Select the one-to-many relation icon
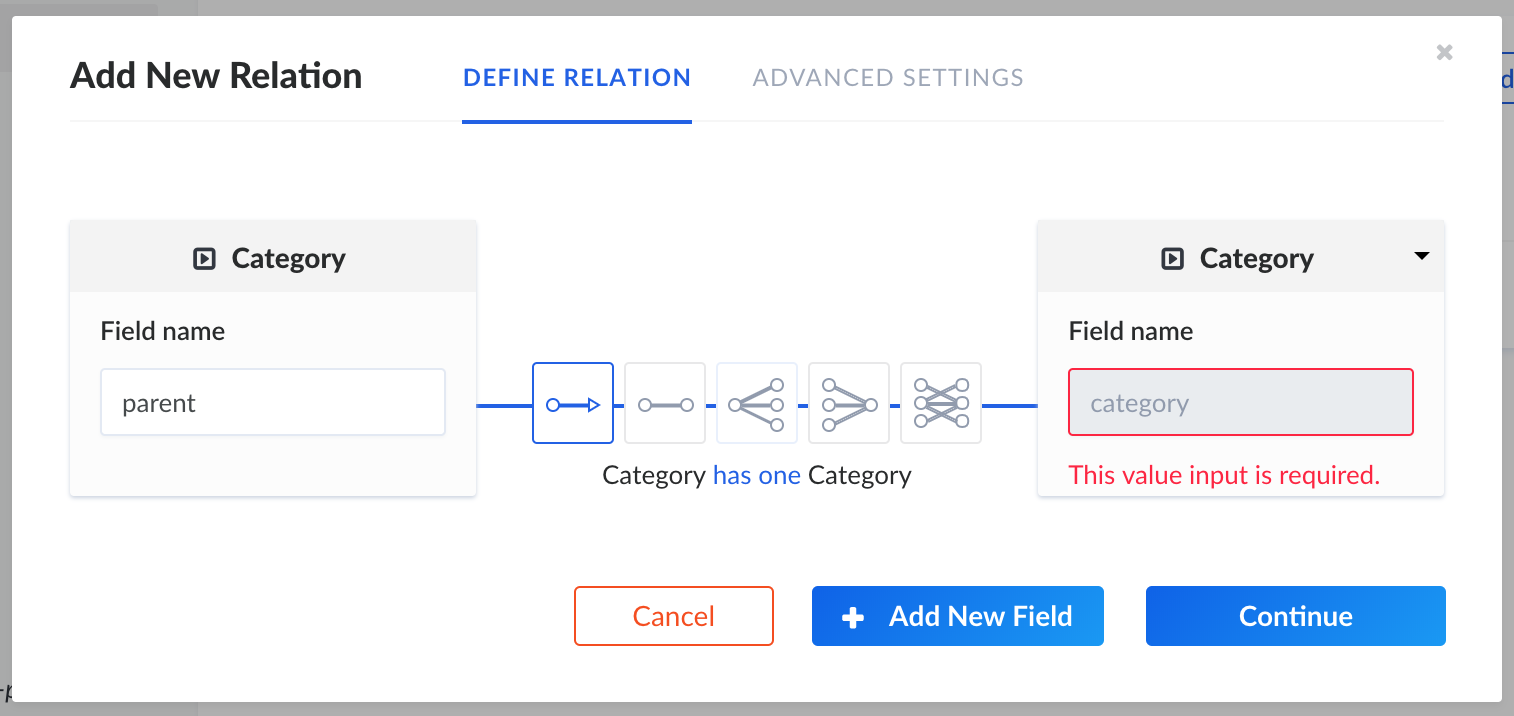 coord(849,403)
